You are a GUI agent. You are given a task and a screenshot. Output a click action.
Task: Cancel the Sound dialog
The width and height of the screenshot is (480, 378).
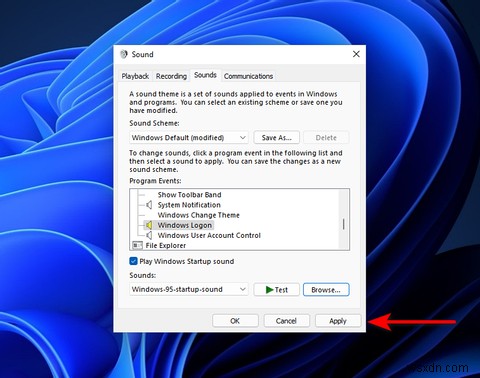pos(286,321)
